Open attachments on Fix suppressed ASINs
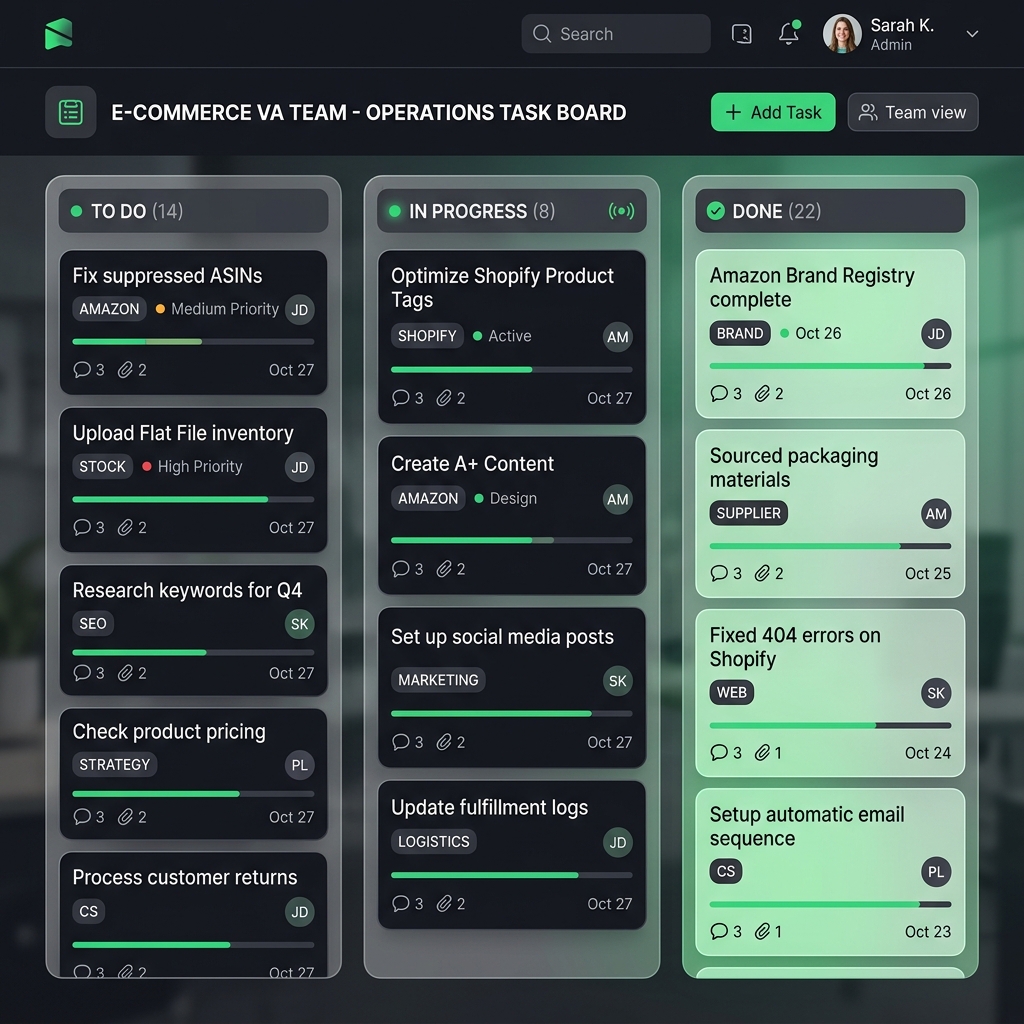1024x1024 pixels. tap(132, 370)
